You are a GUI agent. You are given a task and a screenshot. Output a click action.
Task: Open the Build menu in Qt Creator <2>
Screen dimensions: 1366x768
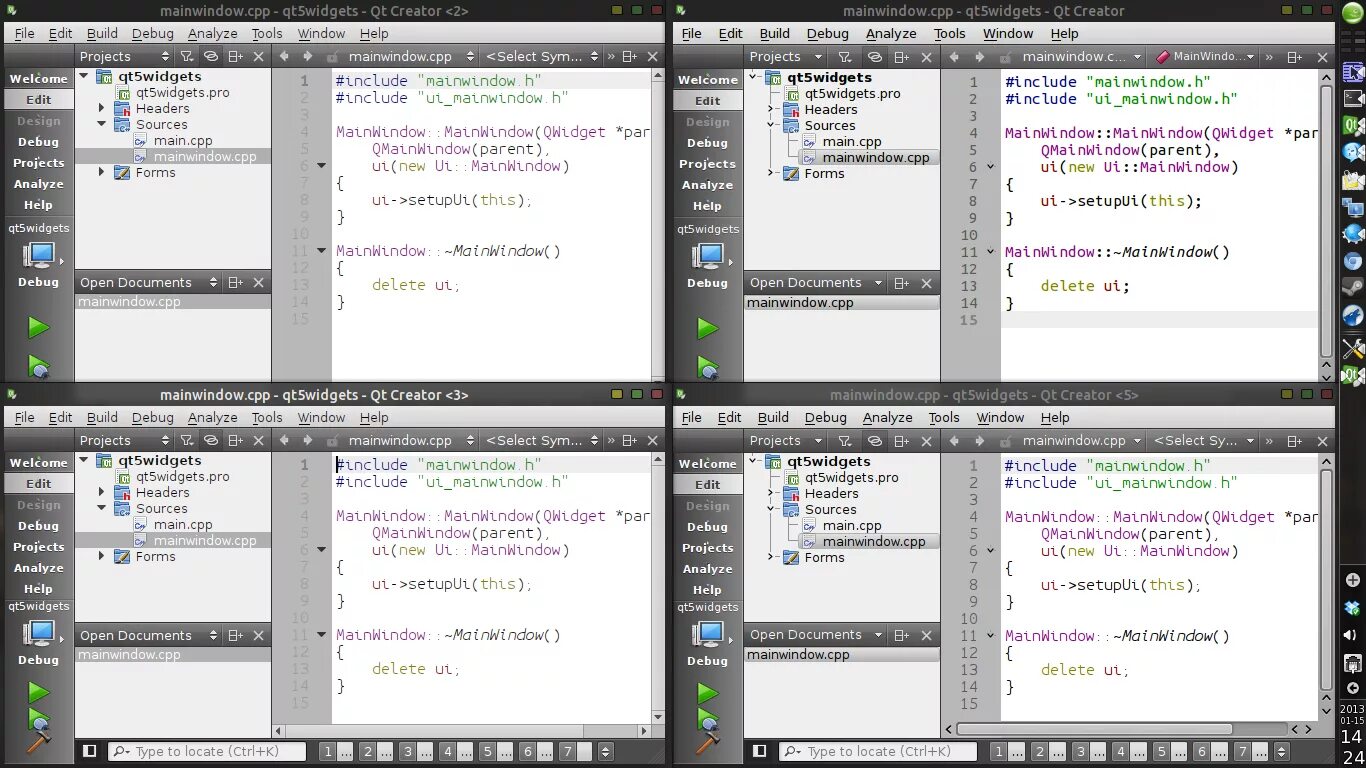[102, 33]
